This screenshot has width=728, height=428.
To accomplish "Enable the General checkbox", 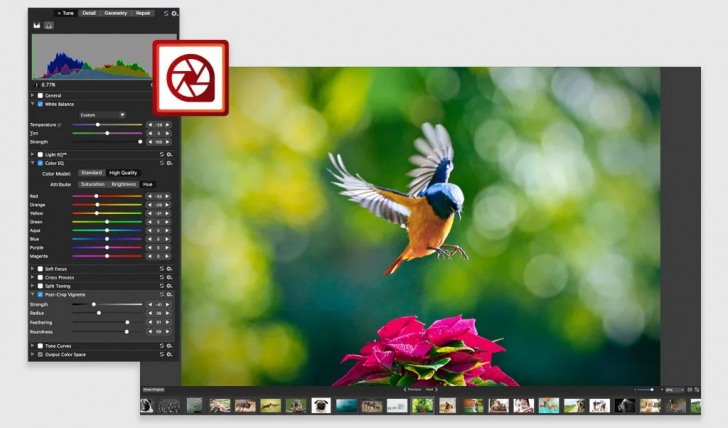I will (x=40, y=96).
